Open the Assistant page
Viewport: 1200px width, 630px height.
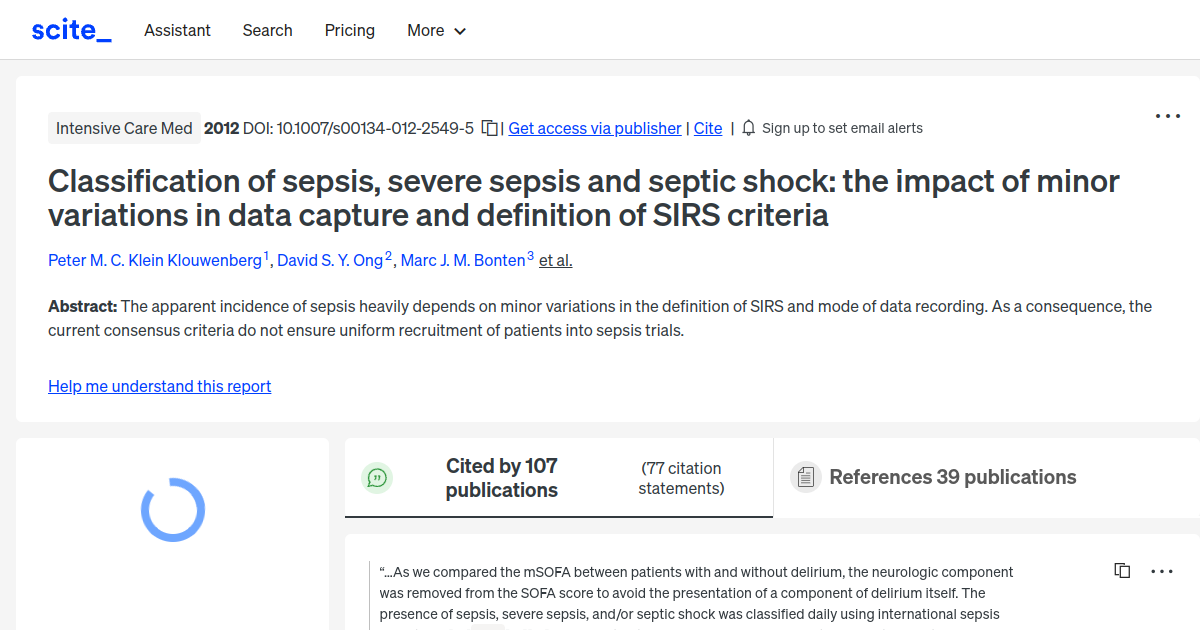point(177,30)
